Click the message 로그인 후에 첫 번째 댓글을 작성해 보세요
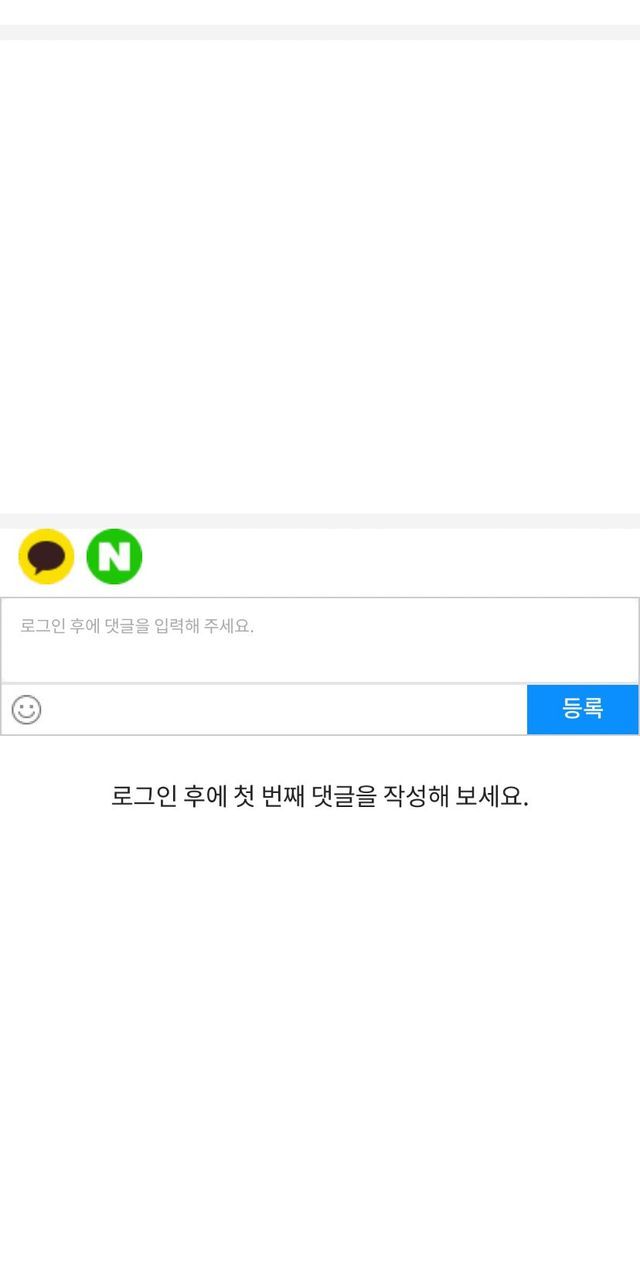The height and width of the screenshot is (1280, 640). pos(320,797)
